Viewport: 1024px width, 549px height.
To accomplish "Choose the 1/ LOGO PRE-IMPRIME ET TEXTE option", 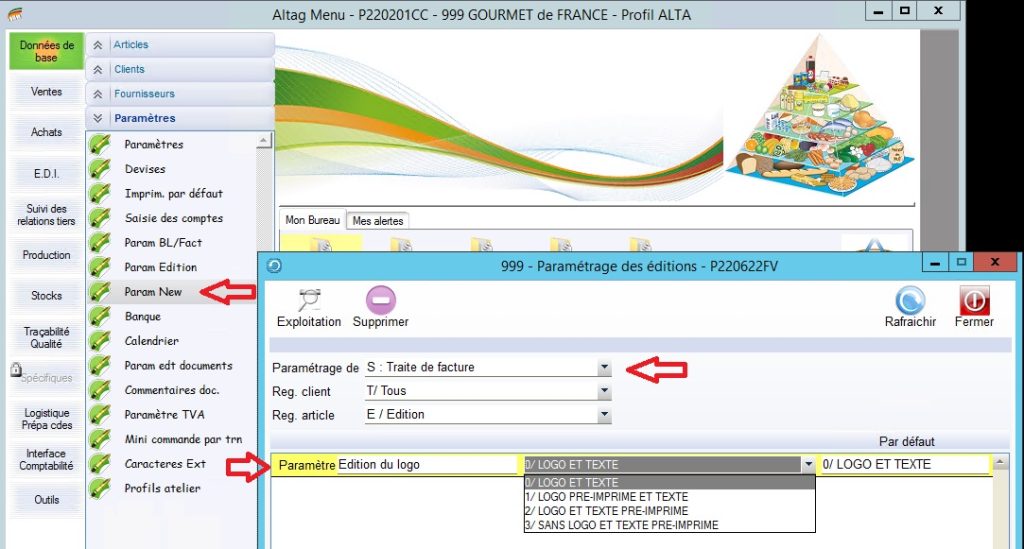I will point(606,497).
